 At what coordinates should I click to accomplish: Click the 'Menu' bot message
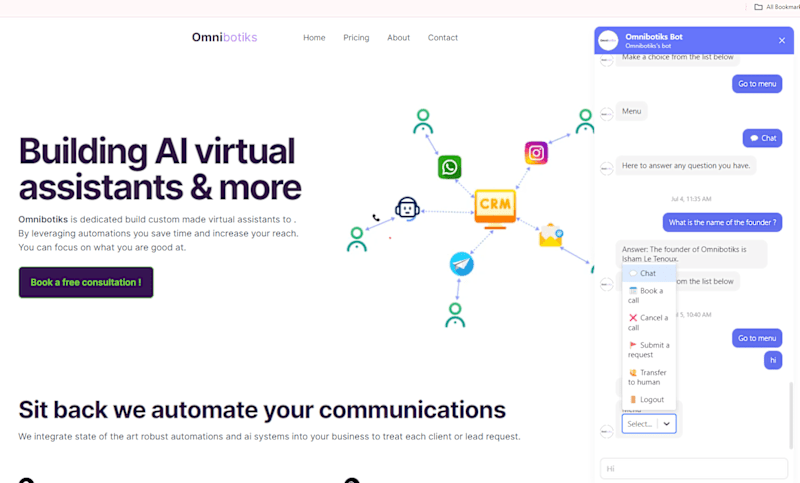click(x=632, y=111)
